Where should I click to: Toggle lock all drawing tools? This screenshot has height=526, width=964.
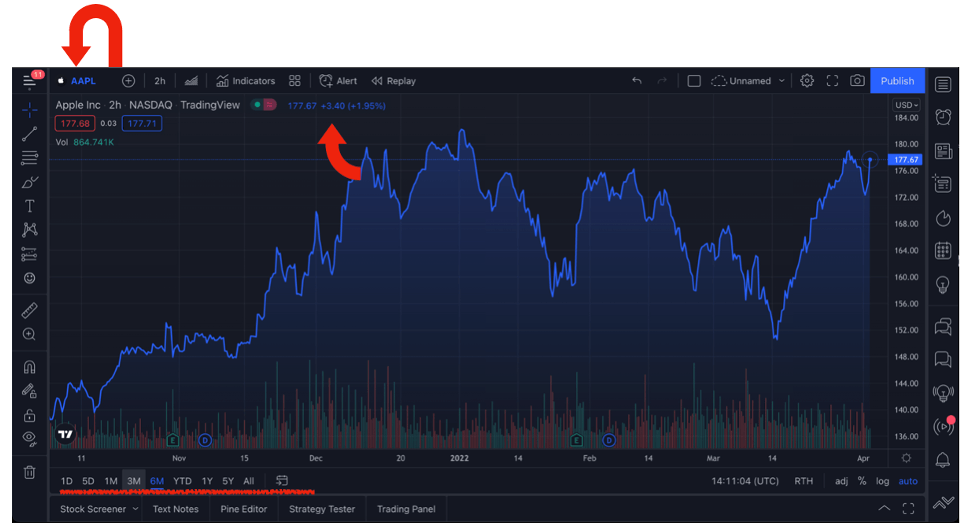coord(30,415)
